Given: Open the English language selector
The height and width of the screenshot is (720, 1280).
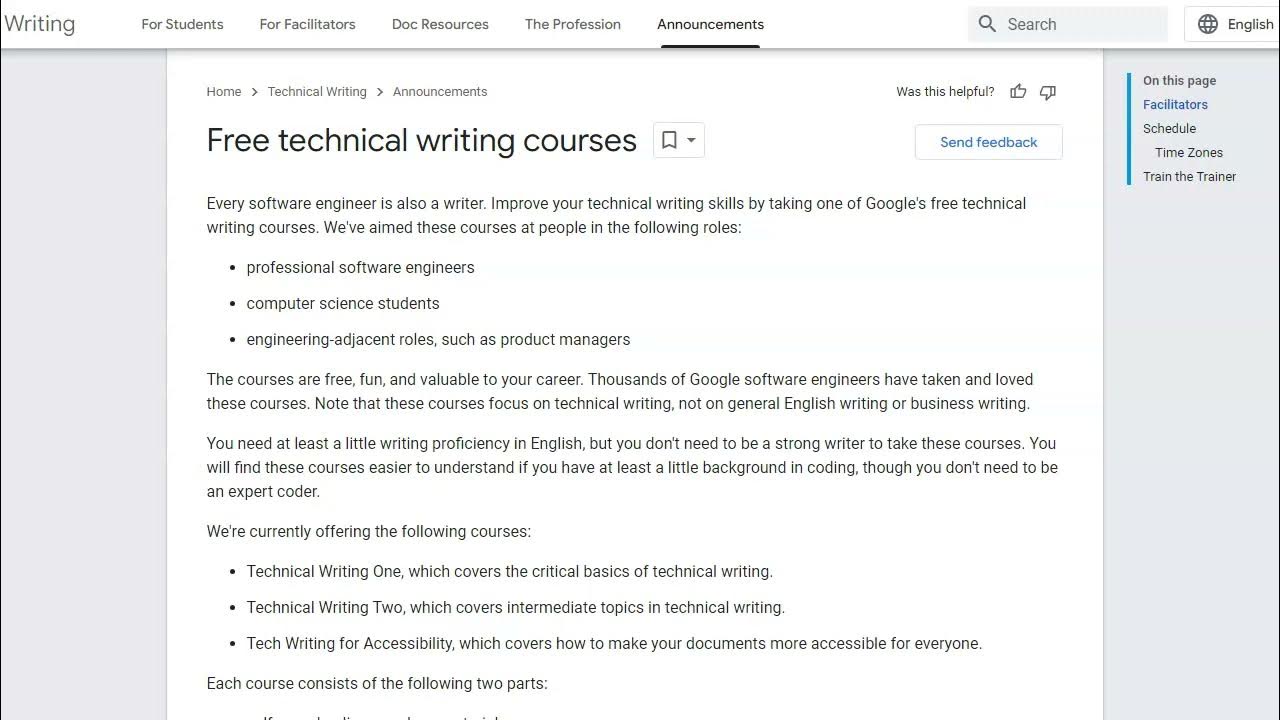Looking at the screenshot, I should click(1250, 24).
